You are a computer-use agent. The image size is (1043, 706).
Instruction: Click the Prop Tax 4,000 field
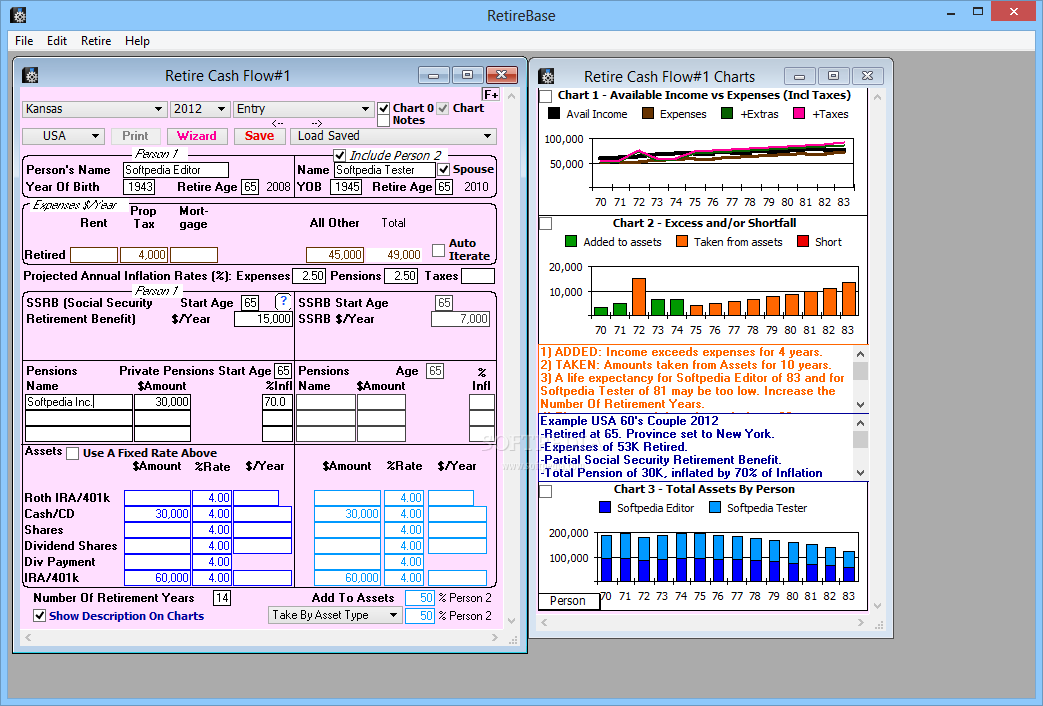point(144,255)
